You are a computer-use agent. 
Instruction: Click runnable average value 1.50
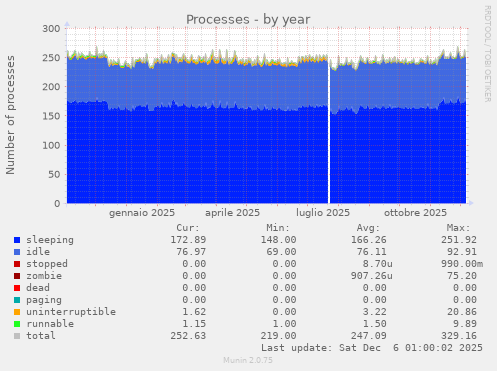coord(375,324)
